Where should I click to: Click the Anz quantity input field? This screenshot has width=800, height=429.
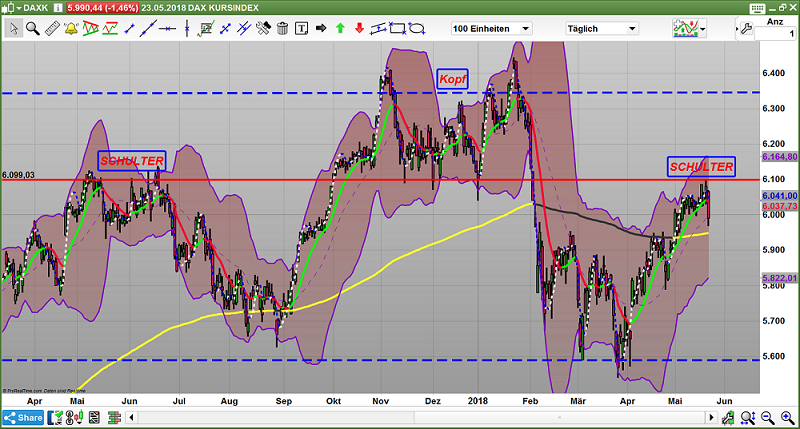(775, 34)
